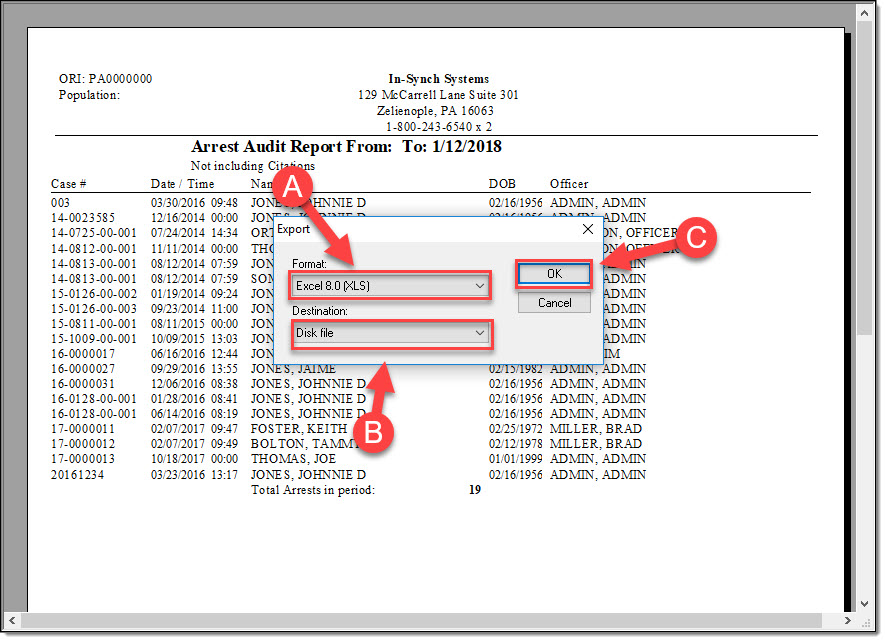The image size is (885, 641).
Task: Click the Arrest Audit Report heading
Action: (346, 147)
